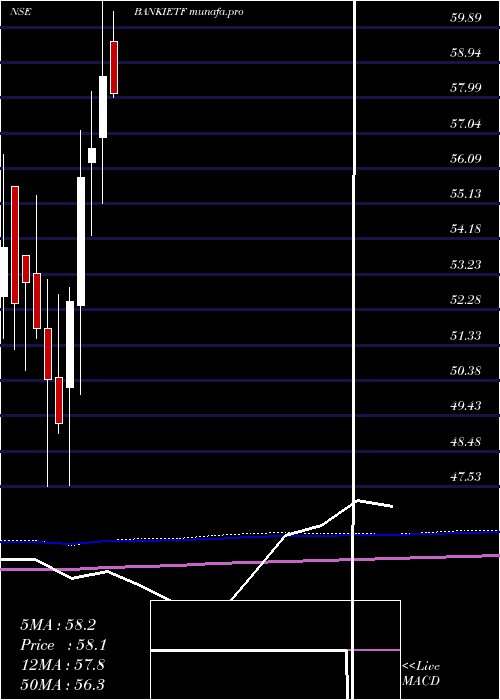Click the BANKIETF munafa.pro chart title
500x700 pixels.
coord(189,12)
